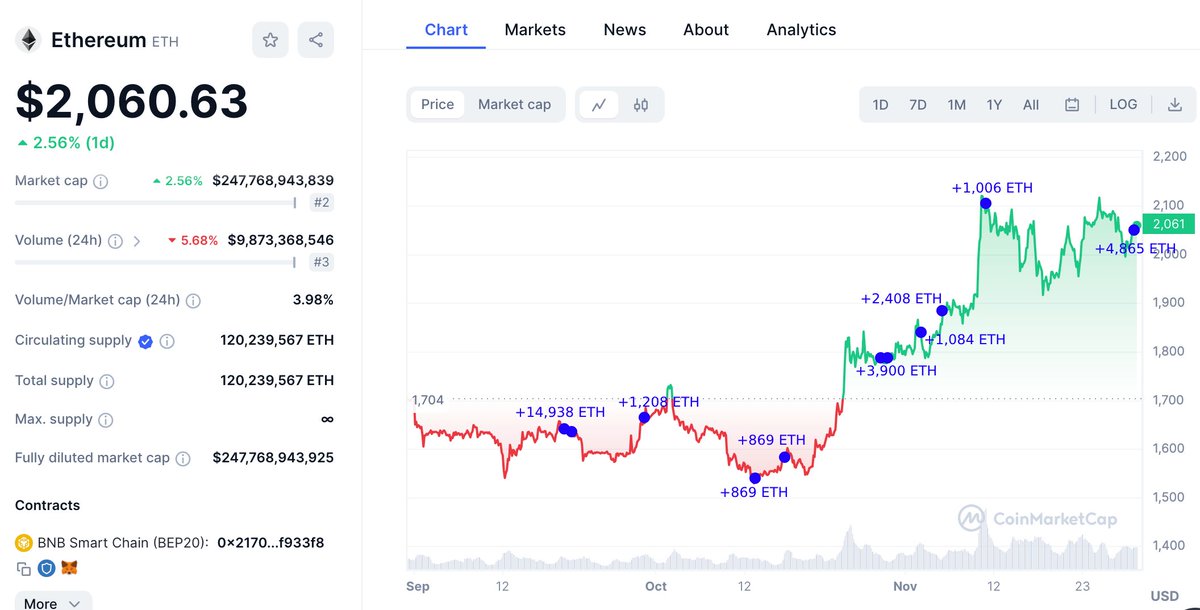Show info tooltip next to Total supply
Viewport: 1200px width, 610px height.
tap(107, 381)
